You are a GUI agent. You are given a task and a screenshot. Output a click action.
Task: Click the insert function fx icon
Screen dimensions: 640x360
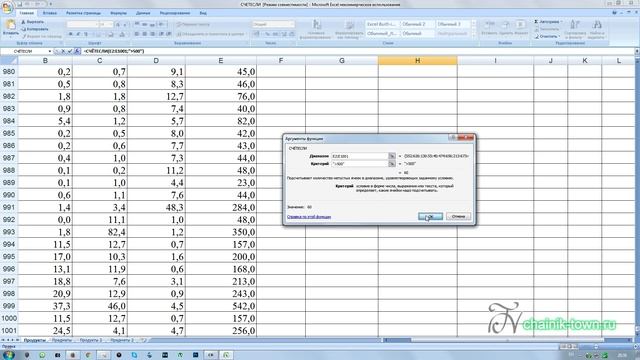pos(77,51)
